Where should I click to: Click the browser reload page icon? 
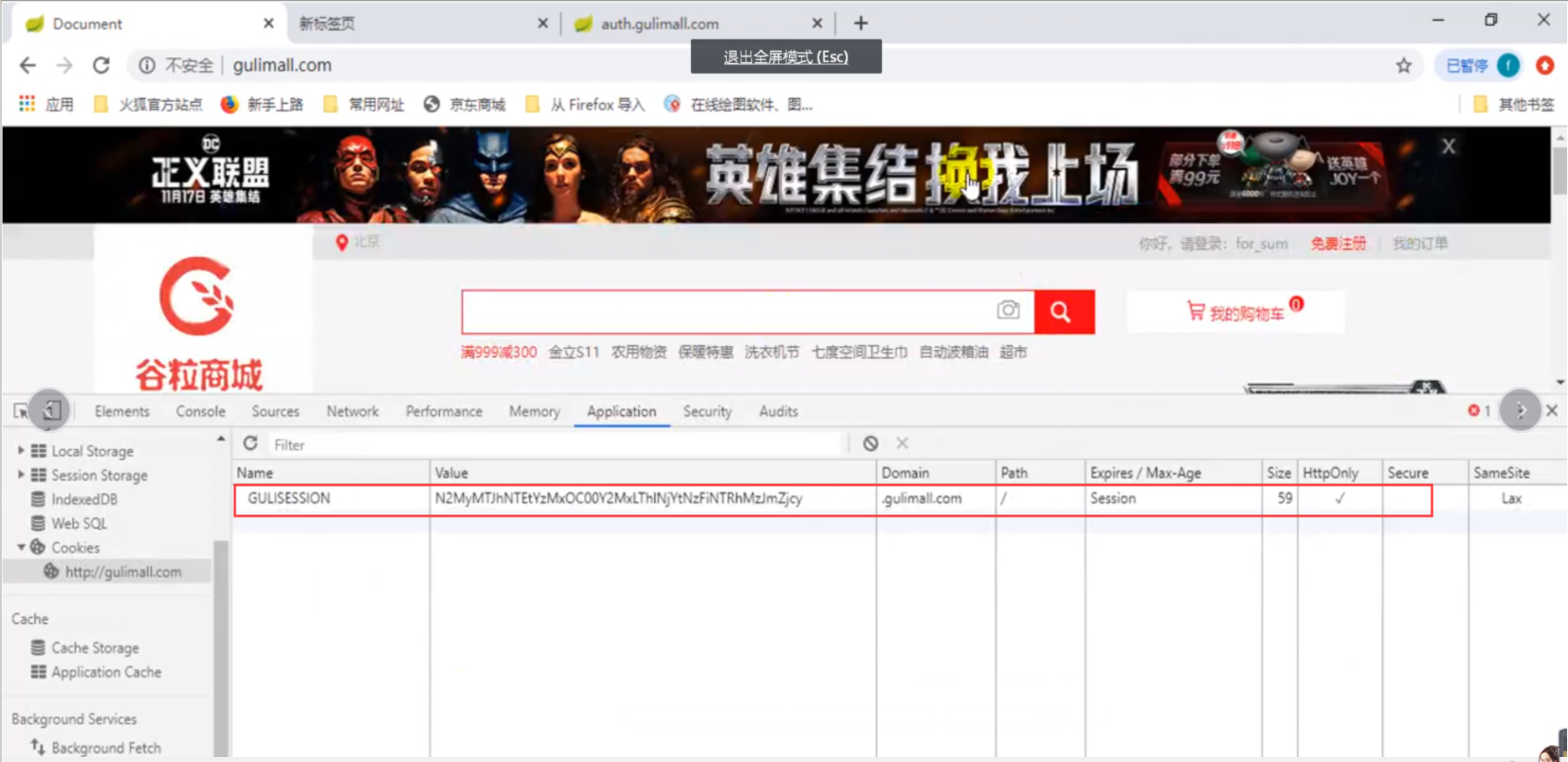click(101, 65)
